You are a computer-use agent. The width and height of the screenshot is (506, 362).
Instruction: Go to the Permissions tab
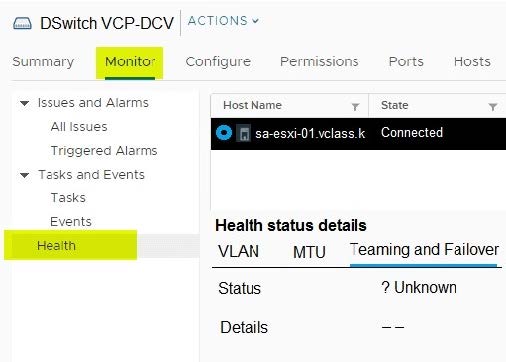[319, 62]
